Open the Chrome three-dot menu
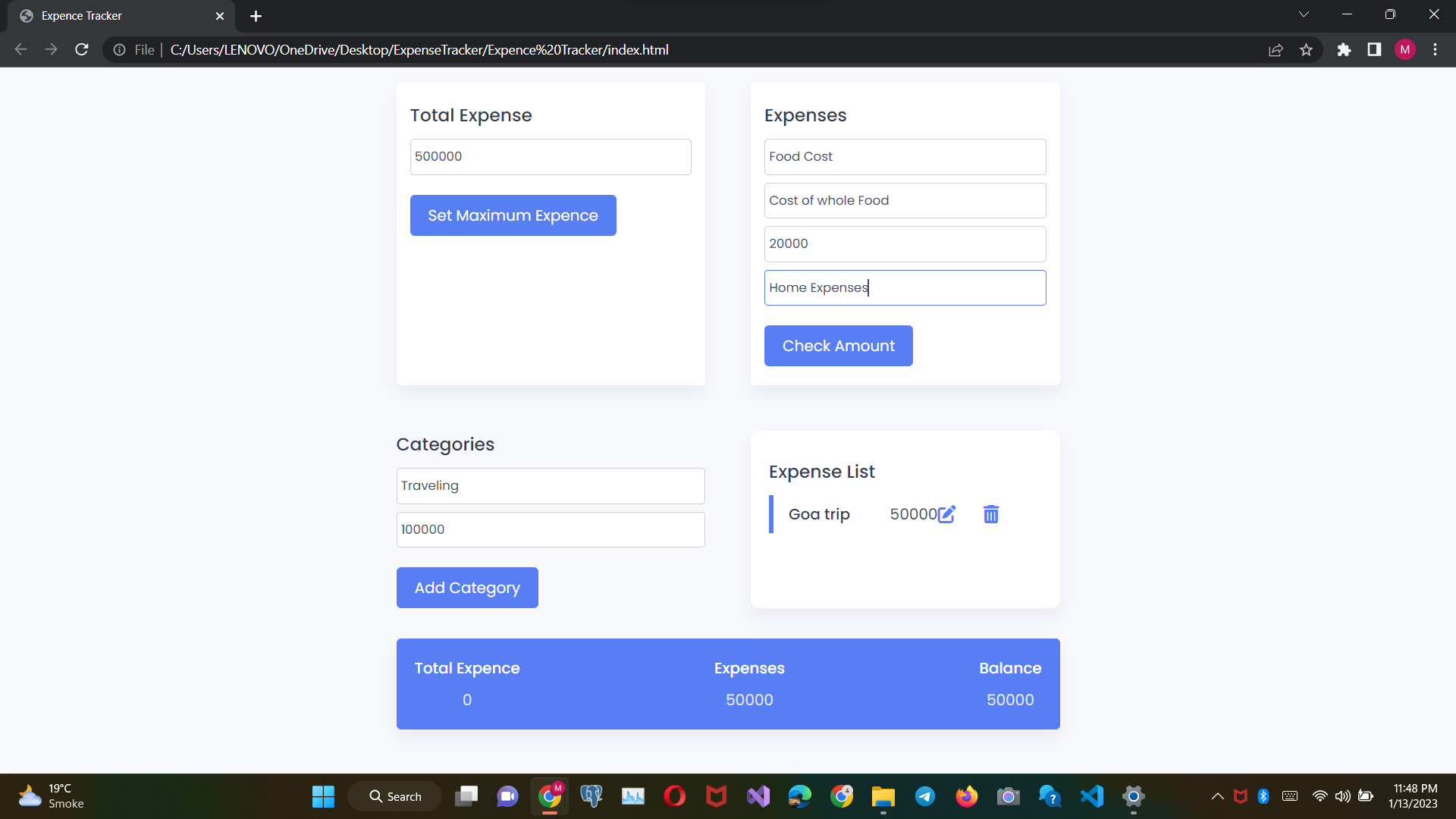 click(x=1435, y=50)
